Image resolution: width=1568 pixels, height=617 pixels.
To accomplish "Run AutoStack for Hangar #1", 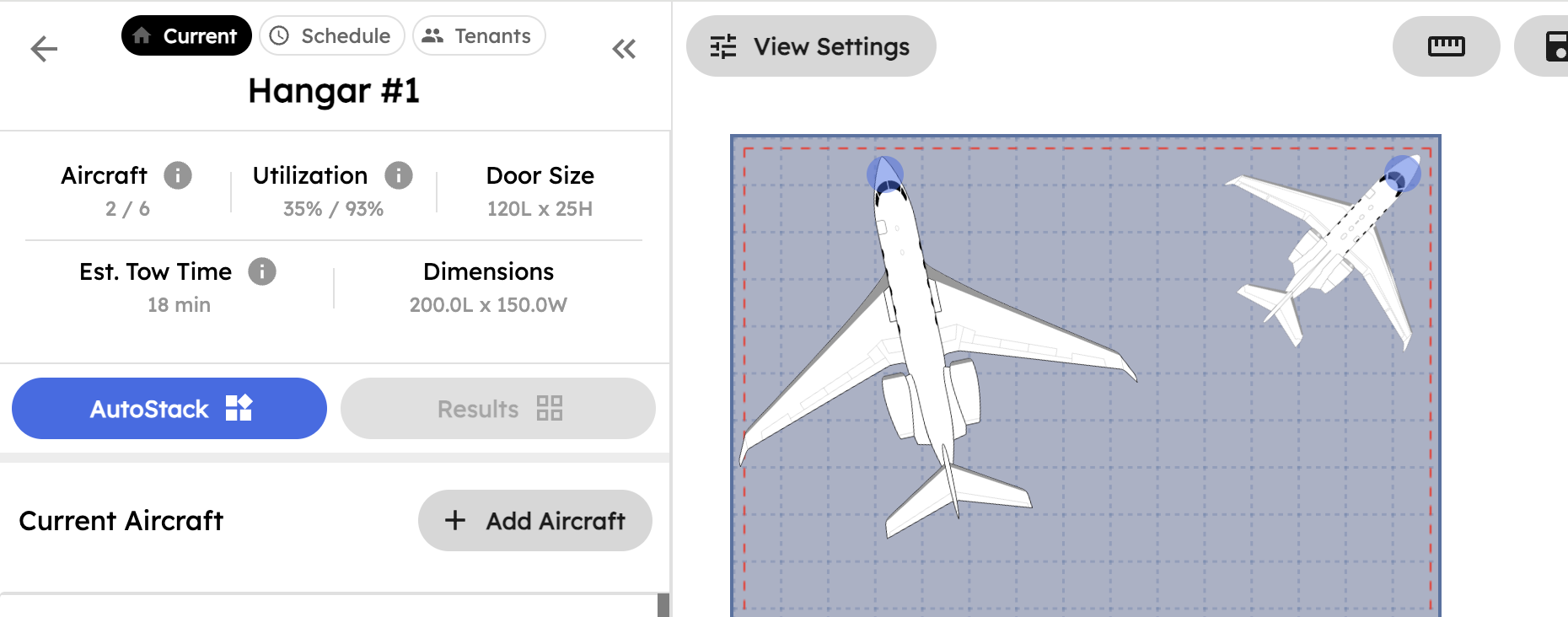I will click(169, 408).
